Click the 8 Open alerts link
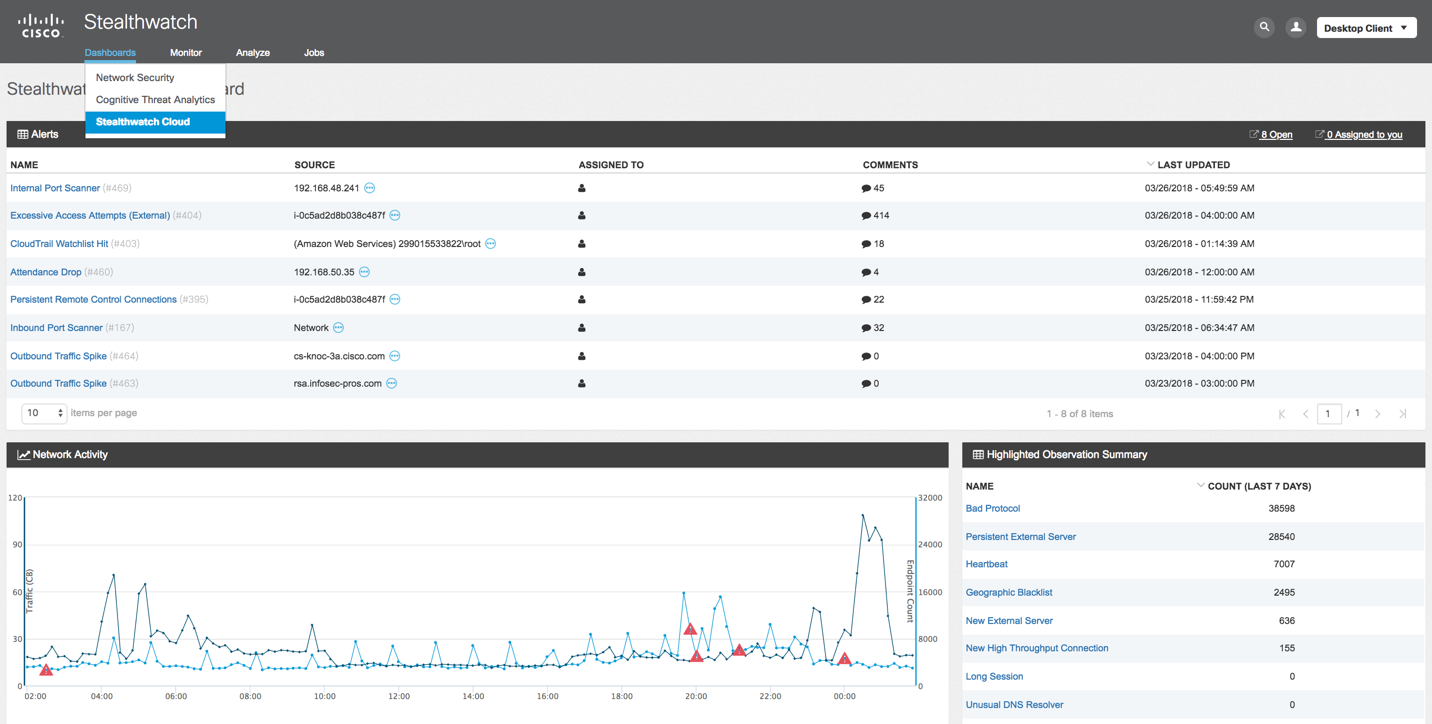The image size is (1432, 724). 1276,135
